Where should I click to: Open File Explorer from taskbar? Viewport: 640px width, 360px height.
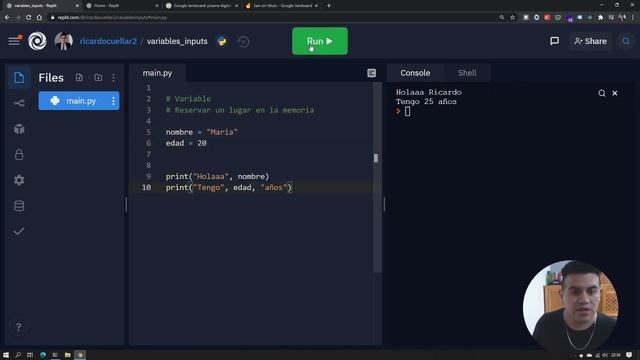click(68, 355)
